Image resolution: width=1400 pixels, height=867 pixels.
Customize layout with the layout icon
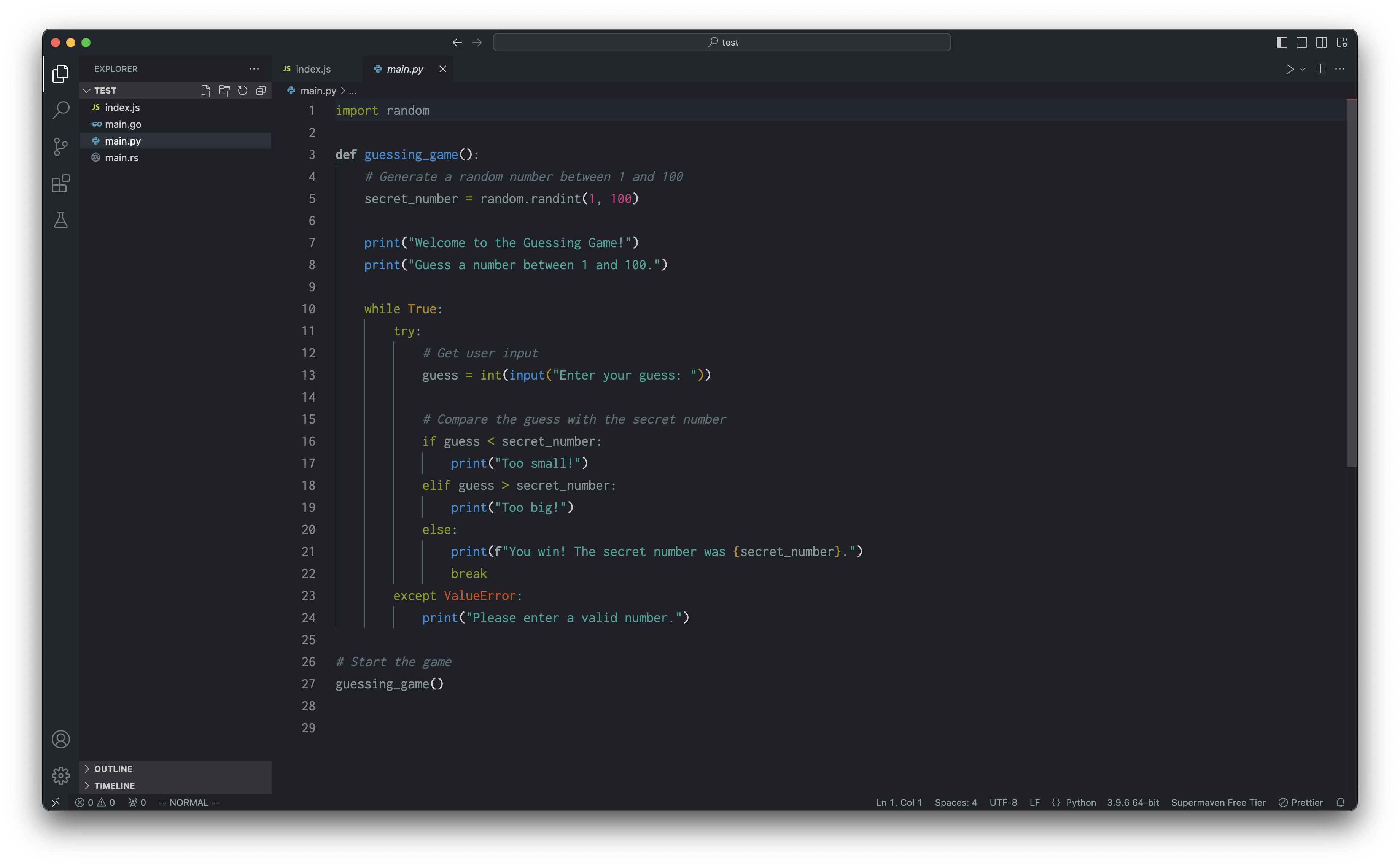click(1341, 43)
